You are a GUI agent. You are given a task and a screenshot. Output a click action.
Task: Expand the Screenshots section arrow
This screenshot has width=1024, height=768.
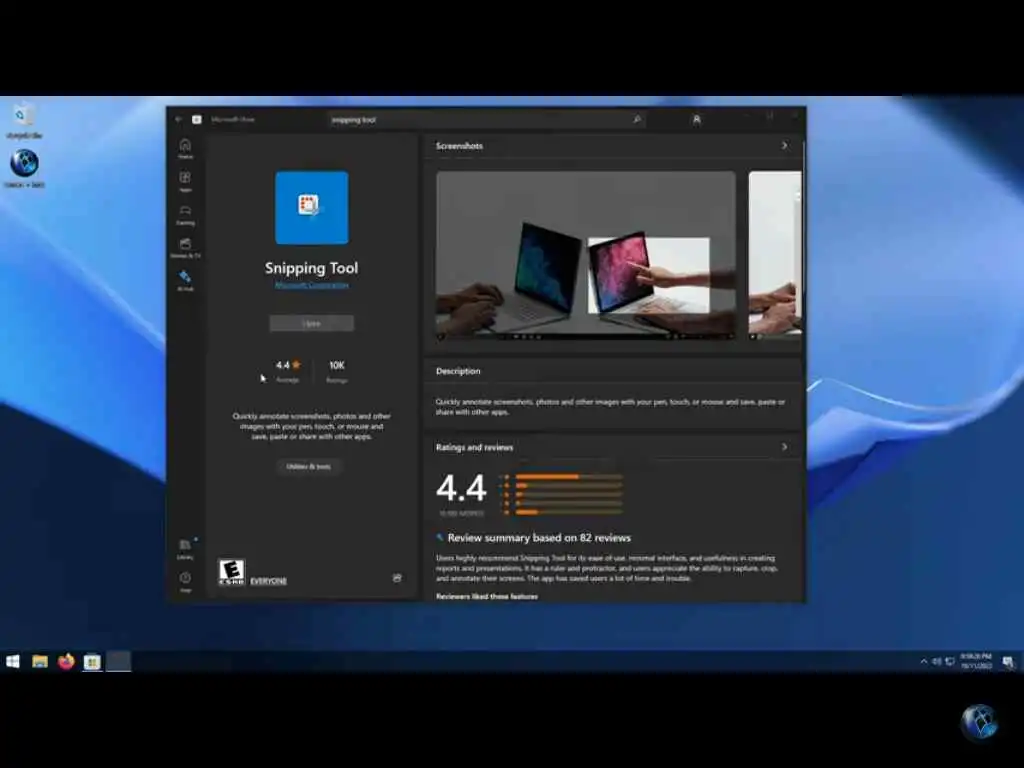pos(784,146)
